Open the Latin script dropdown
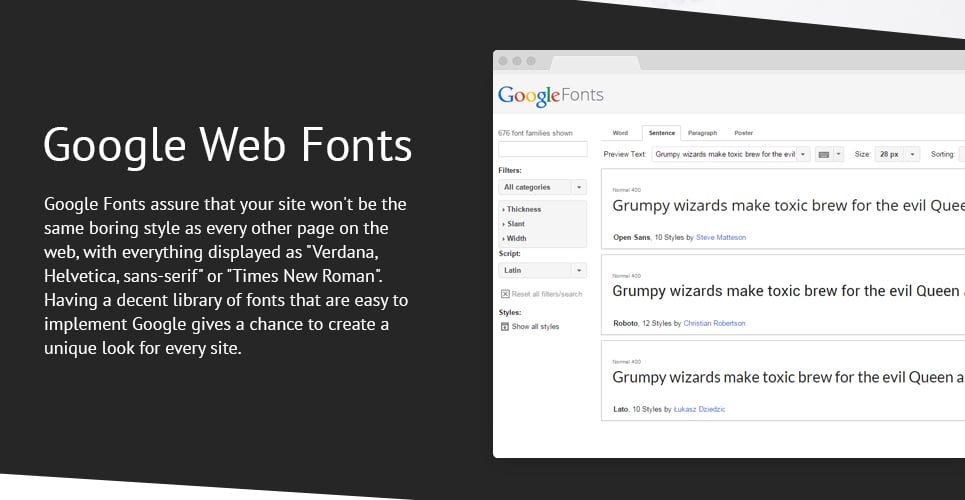The image size is (965, 500). click(x=542, y=270)
